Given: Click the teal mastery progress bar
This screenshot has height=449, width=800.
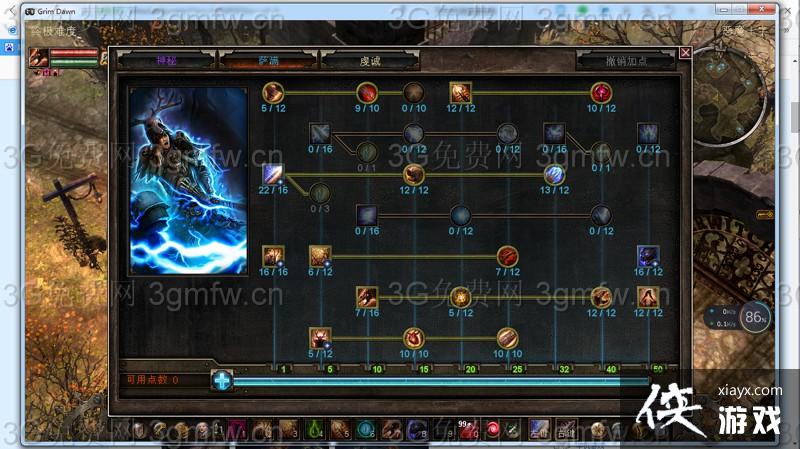Looking at the screenshot, I should (441, 381).
